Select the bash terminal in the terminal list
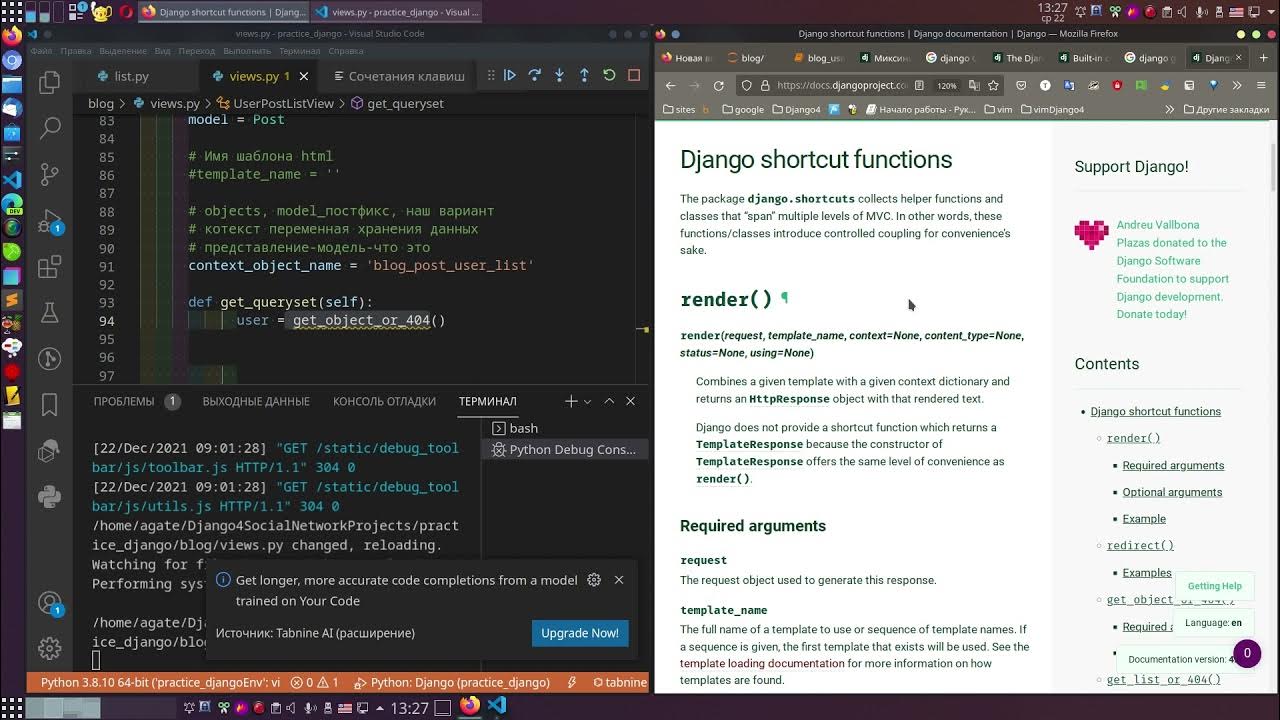Image resolution: width=1280 pixels, height=720 pixels. (x=565, y=428)
